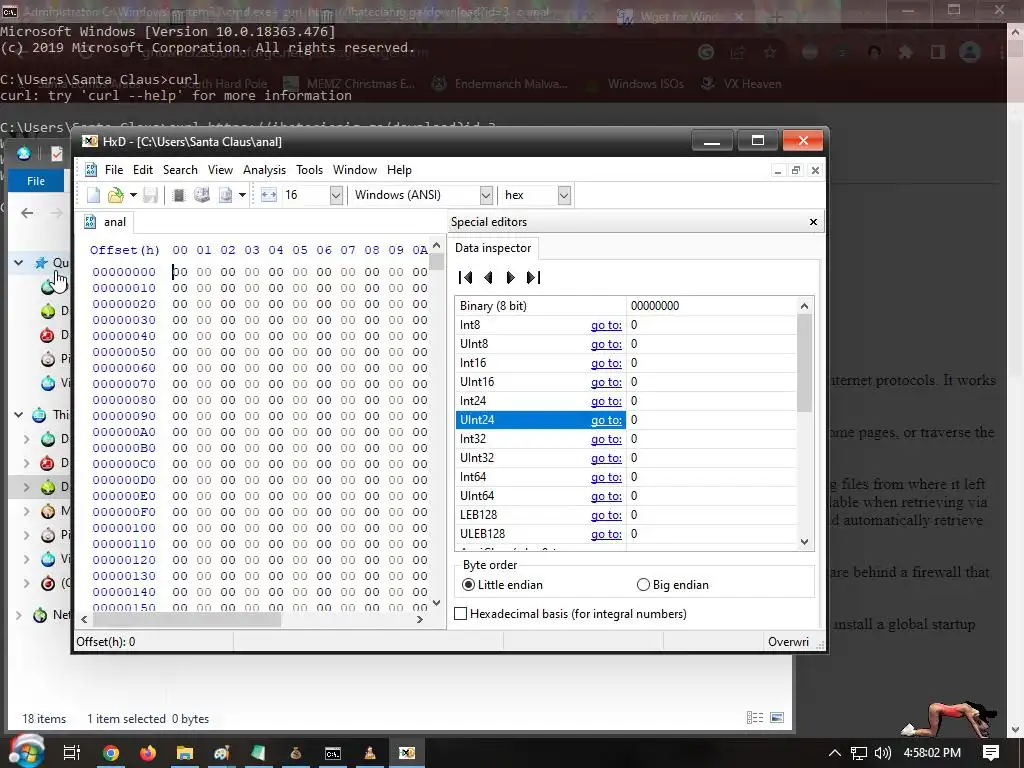Click the bytes-per-row width arrows icon
Image resolution: width=1024 pixels, height=768 pixels.
(268, 195)
